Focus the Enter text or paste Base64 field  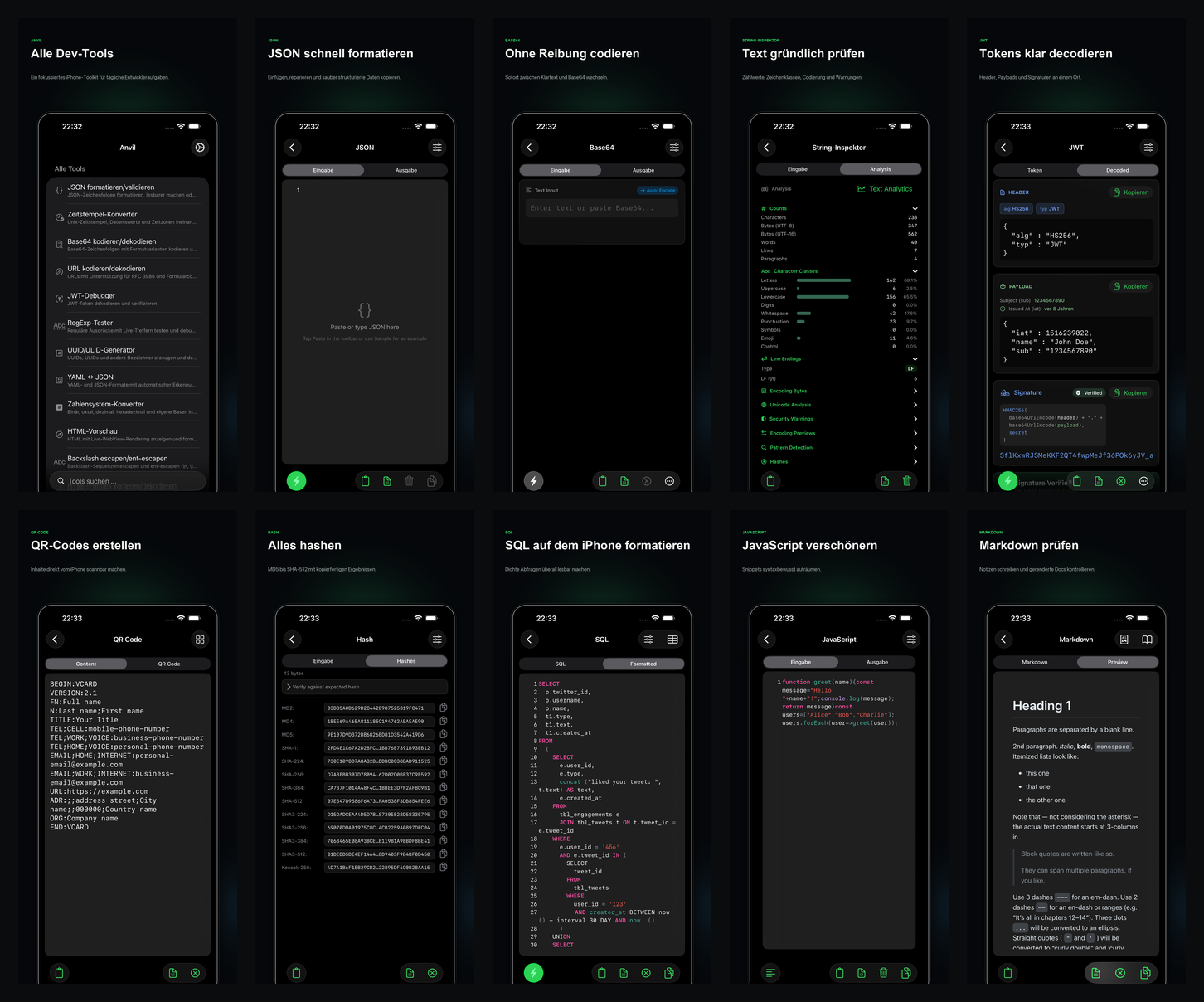(602, 208)
